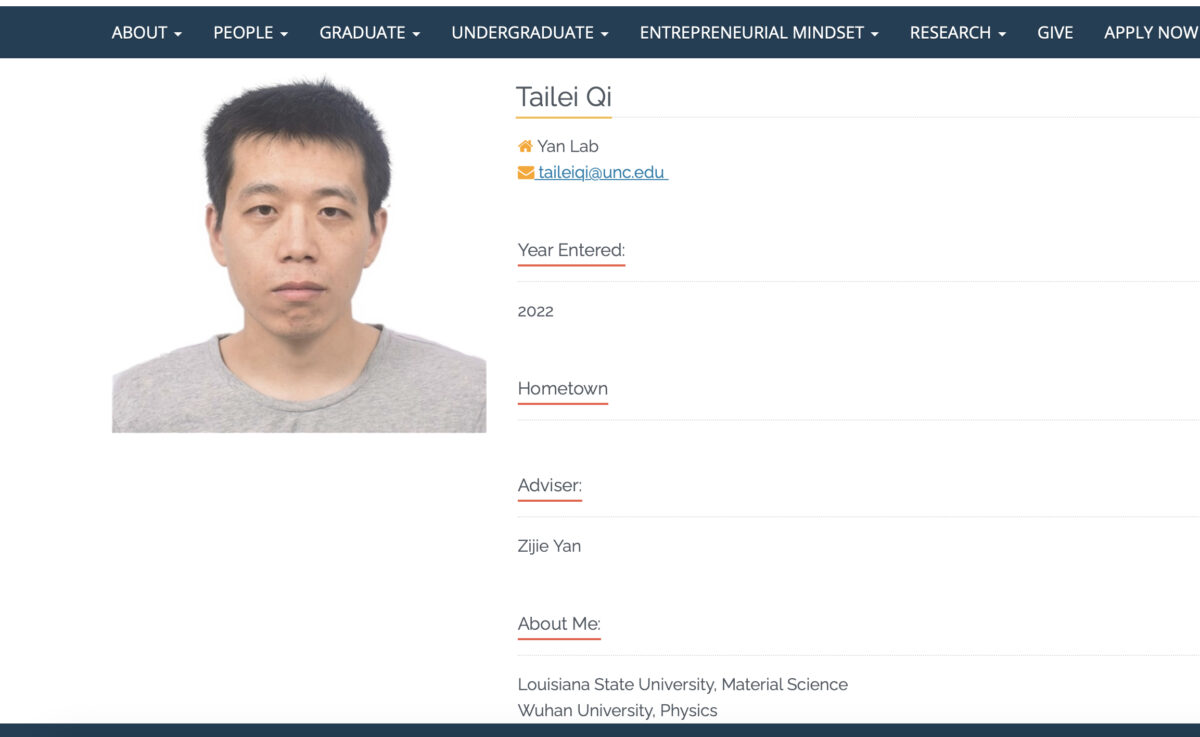The image size is (1200, 737).
Task: Click the envelope icon before the email
Action: point(526,173)
